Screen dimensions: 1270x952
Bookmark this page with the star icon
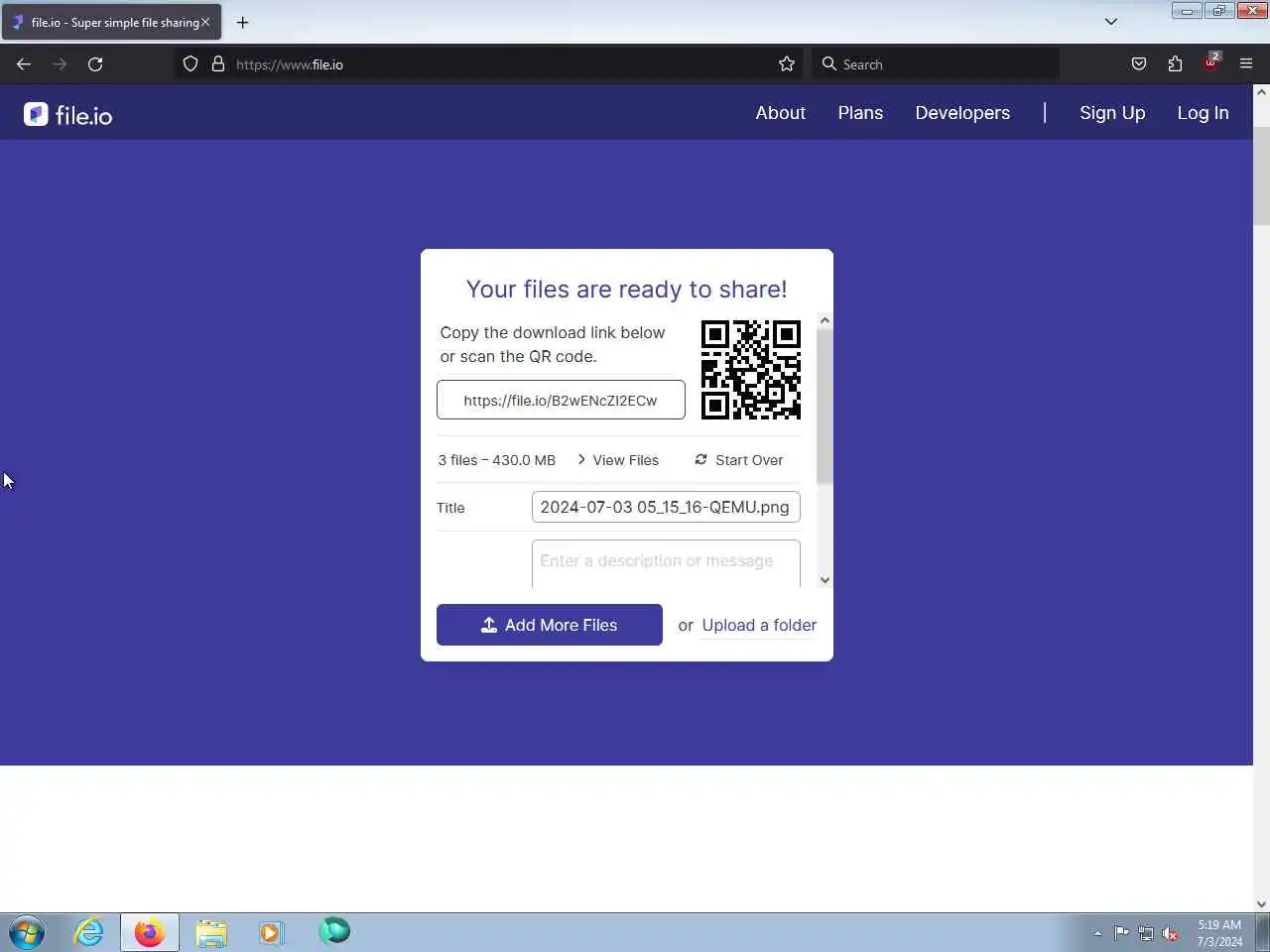click(x=787, y=64)
